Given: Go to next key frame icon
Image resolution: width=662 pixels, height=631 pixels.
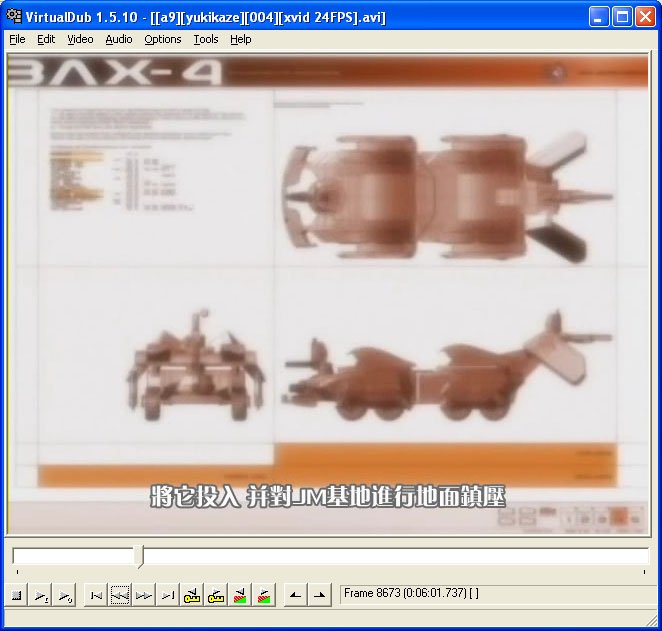Looking at the screenshot, I should 216,595.
